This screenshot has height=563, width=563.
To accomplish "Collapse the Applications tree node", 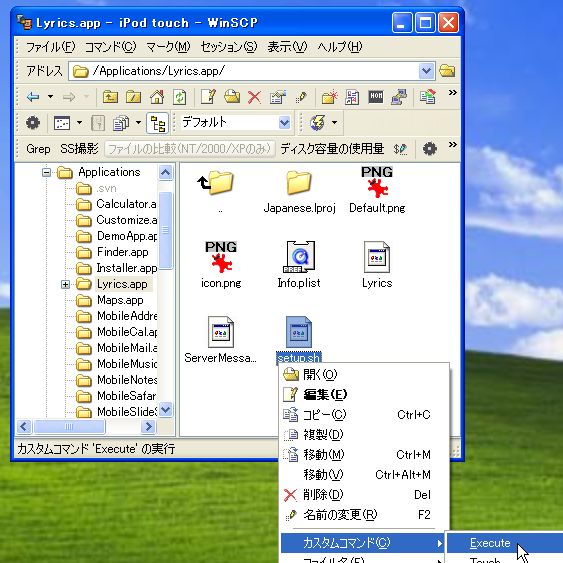I will tap(46, 173).
